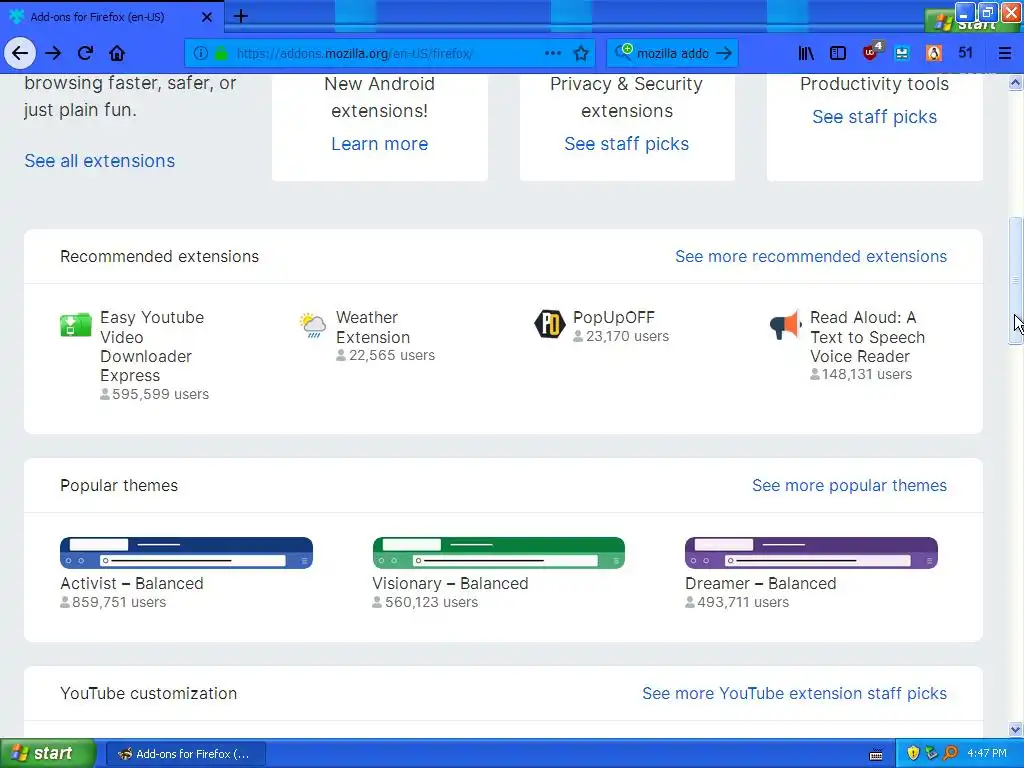Close the Add-ons for Firefox tab
This screenshot has width=1024, height=768.
point(206,17)
